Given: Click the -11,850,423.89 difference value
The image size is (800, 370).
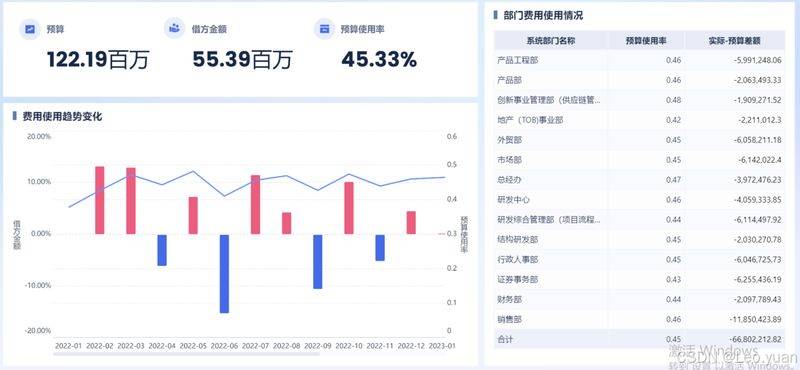Looking at the screenshot, I should (756, 319).
